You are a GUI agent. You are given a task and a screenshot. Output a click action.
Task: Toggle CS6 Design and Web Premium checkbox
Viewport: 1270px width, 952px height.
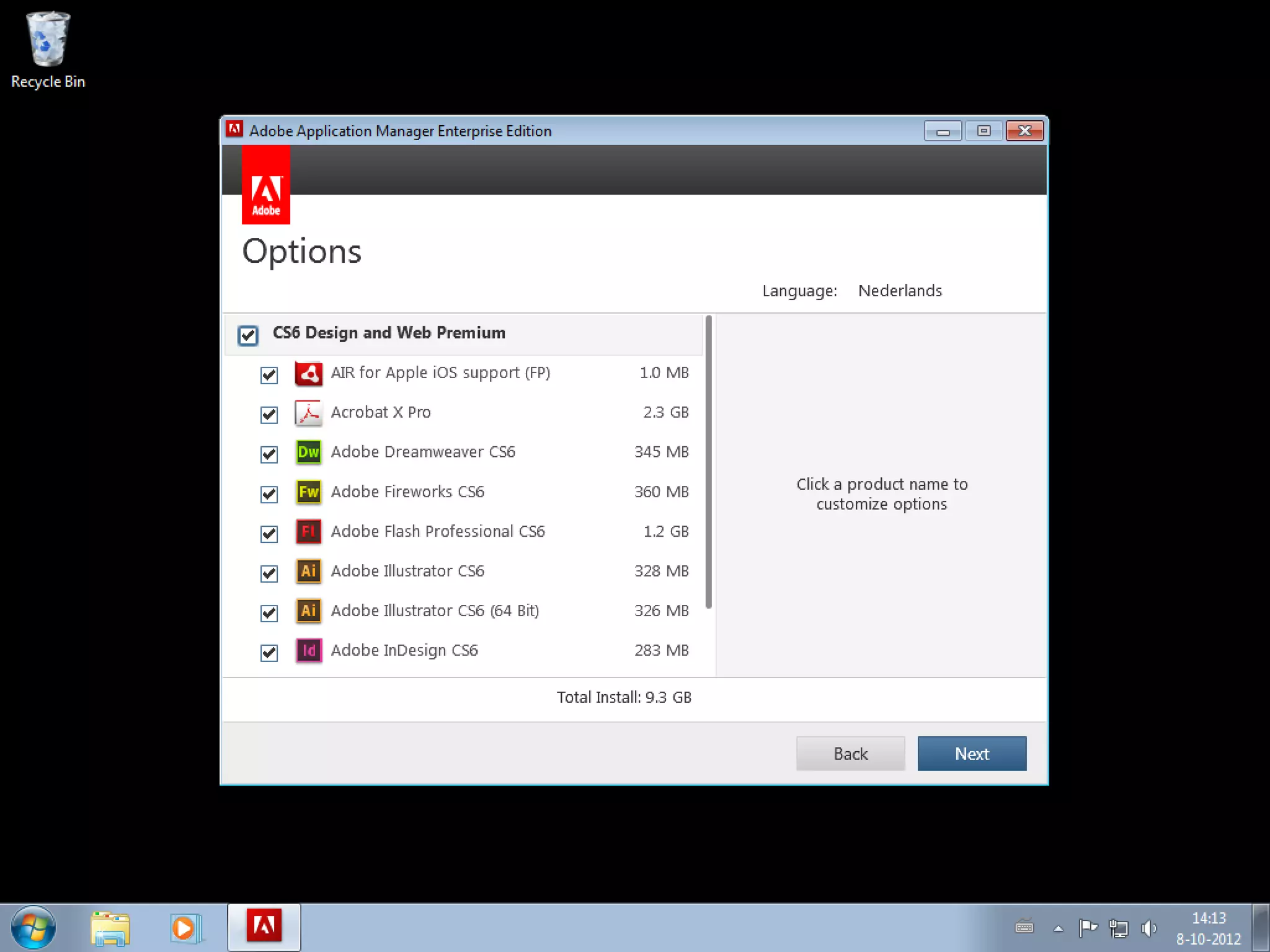coord(248,335)
